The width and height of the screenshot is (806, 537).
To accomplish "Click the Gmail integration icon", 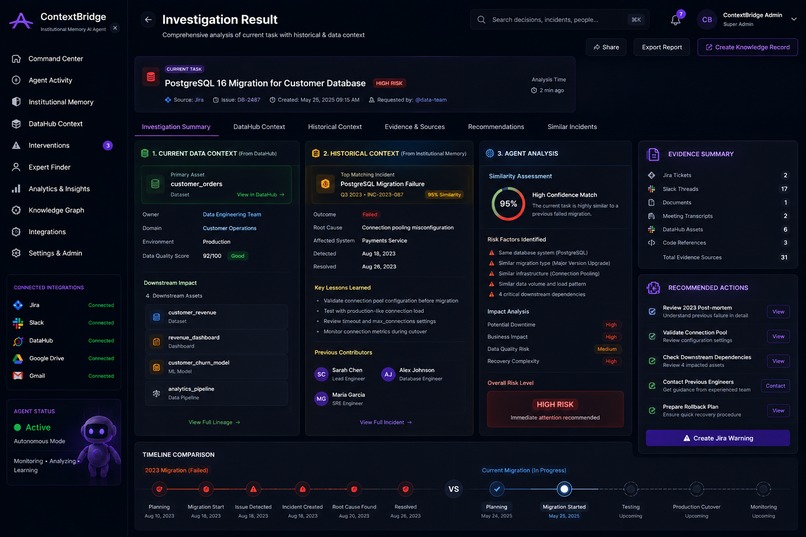I will click(18, 376).
